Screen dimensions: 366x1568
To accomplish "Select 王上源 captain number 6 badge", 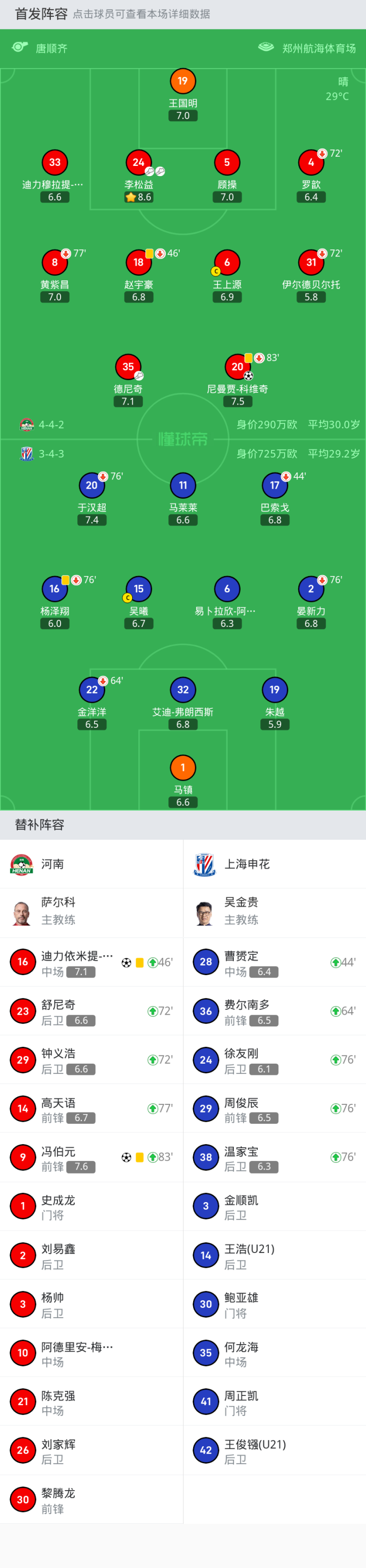I will click(227, 262).
